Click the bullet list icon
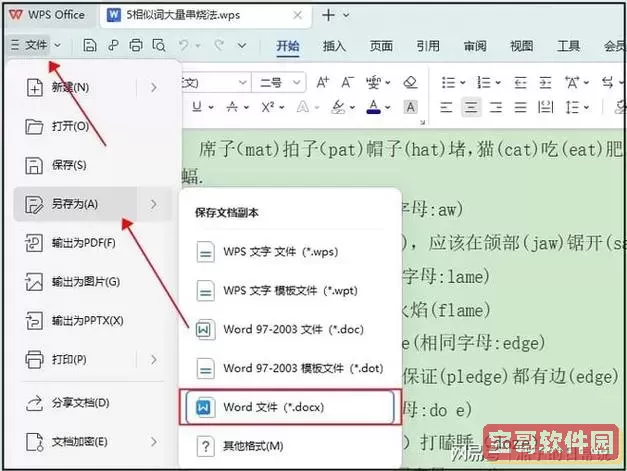The width and height of the screenshot is (627, 471). click(448, 83)
